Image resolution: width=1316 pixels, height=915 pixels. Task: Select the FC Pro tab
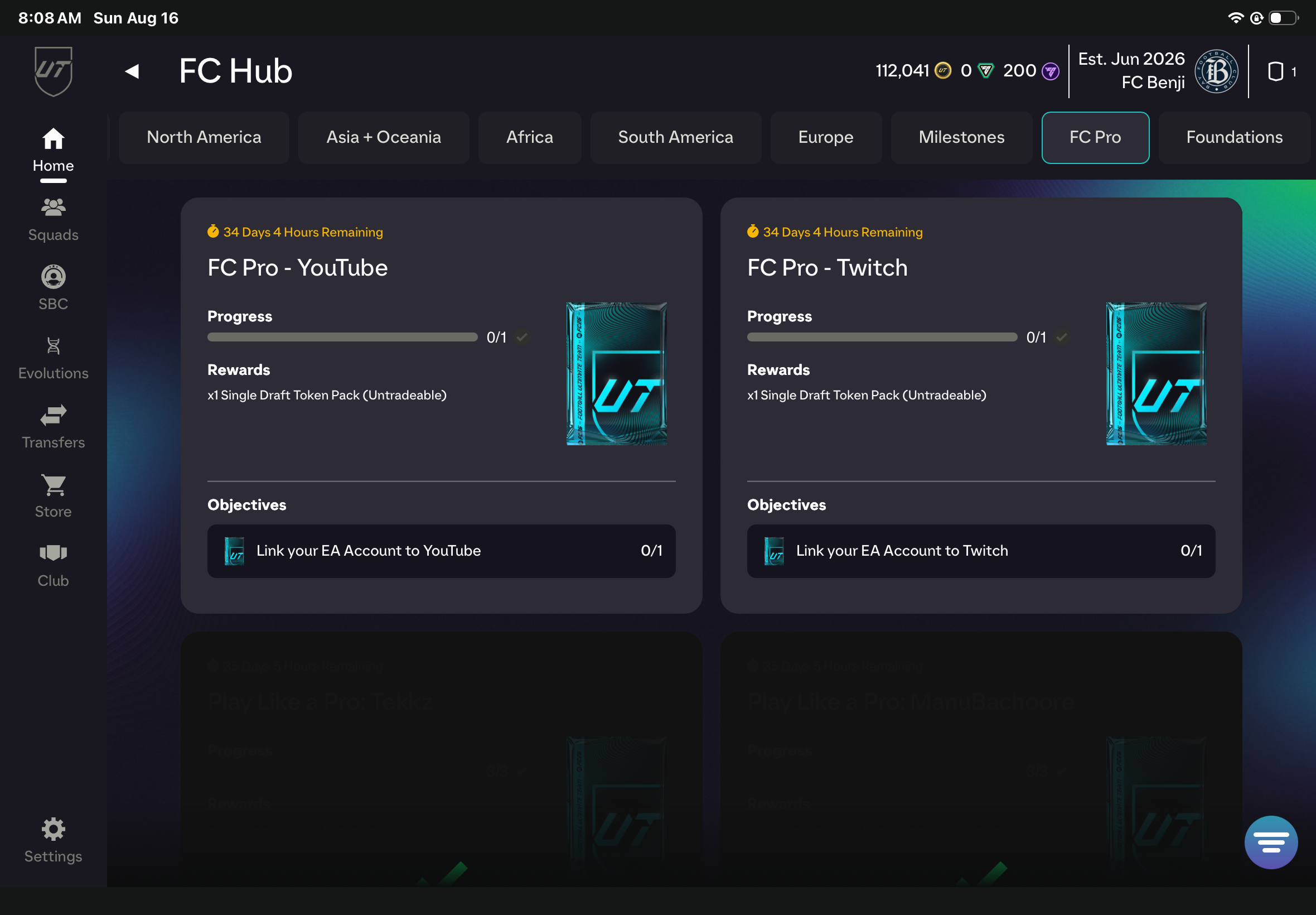pos(1095,138)
